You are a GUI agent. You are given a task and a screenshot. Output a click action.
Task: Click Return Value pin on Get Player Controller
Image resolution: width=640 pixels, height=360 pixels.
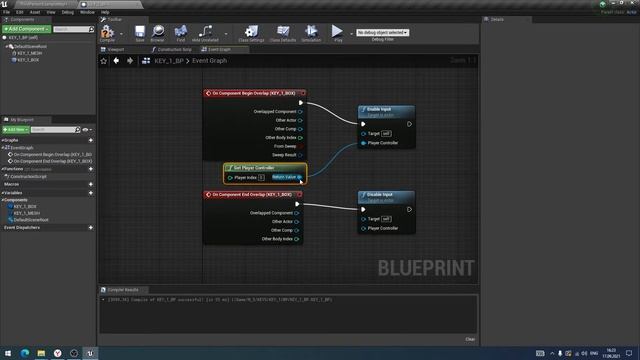click(300, 177)
